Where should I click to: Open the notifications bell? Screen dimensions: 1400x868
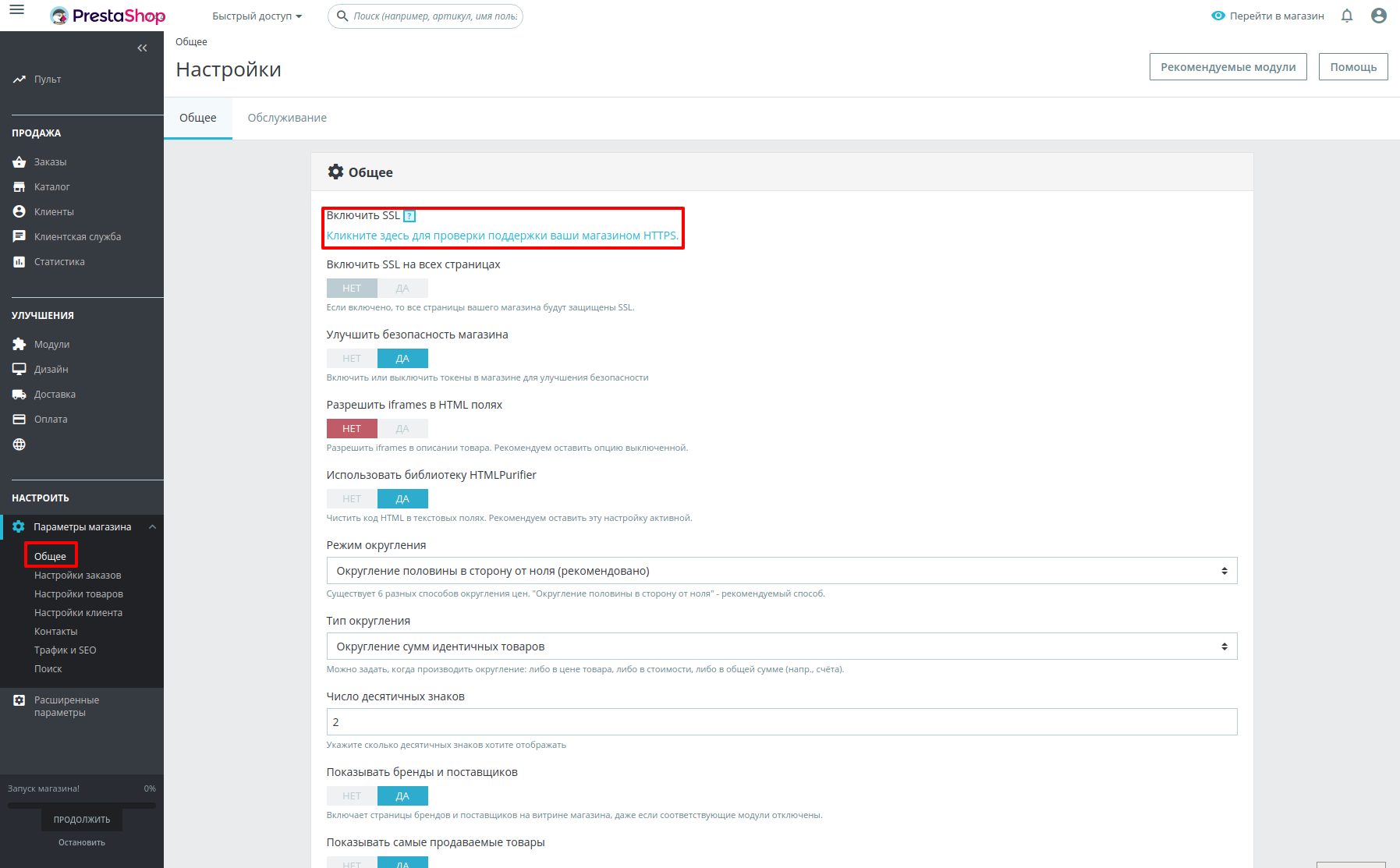coord(1347,16)
